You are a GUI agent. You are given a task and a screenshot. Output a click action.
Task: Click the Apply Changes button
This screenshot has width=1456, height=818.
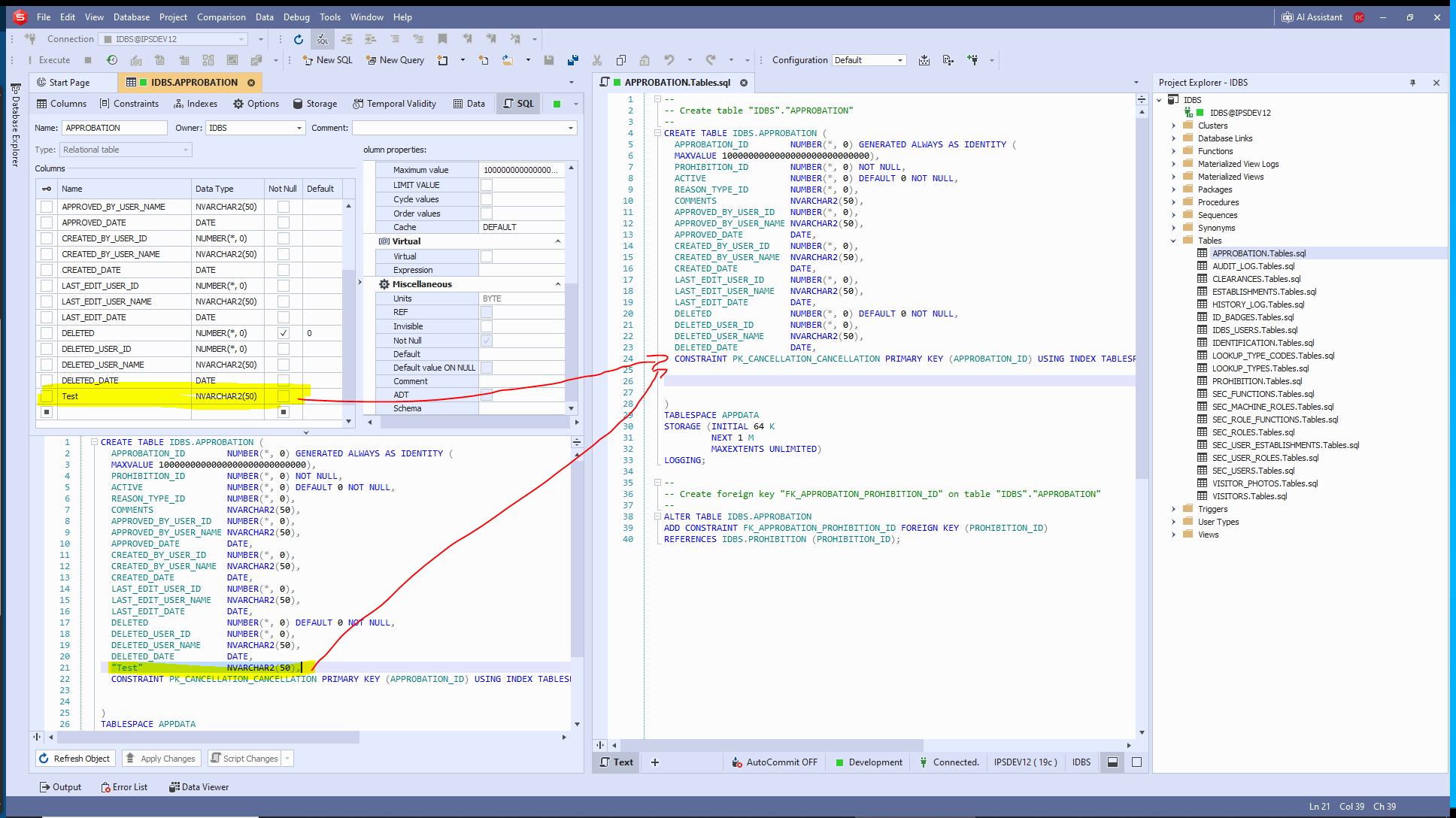(x=162, y=759)
